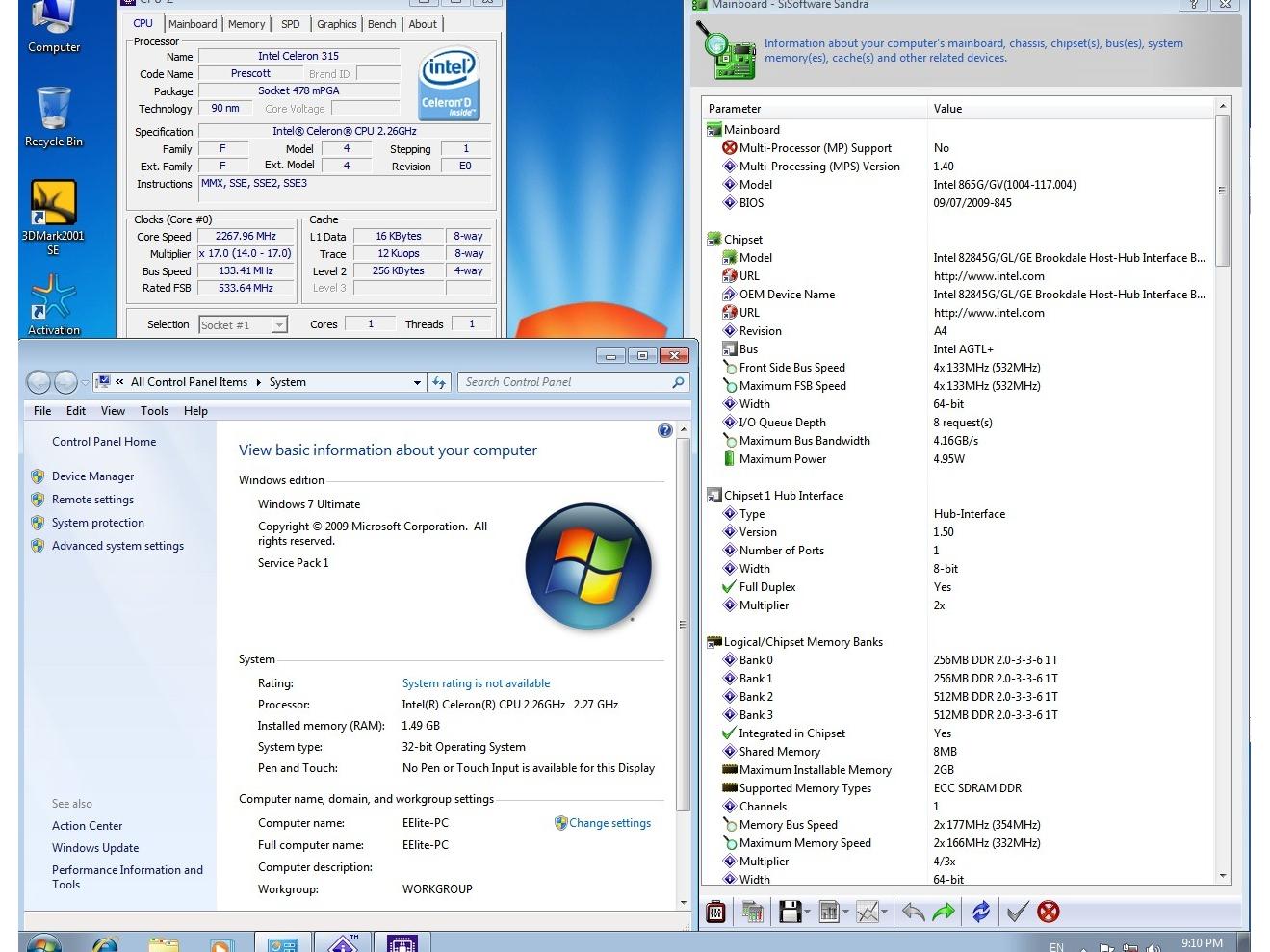The image size is (1270, 952).
Task: Open the Tools menu in Control Panel
Action: coord(154,411)
